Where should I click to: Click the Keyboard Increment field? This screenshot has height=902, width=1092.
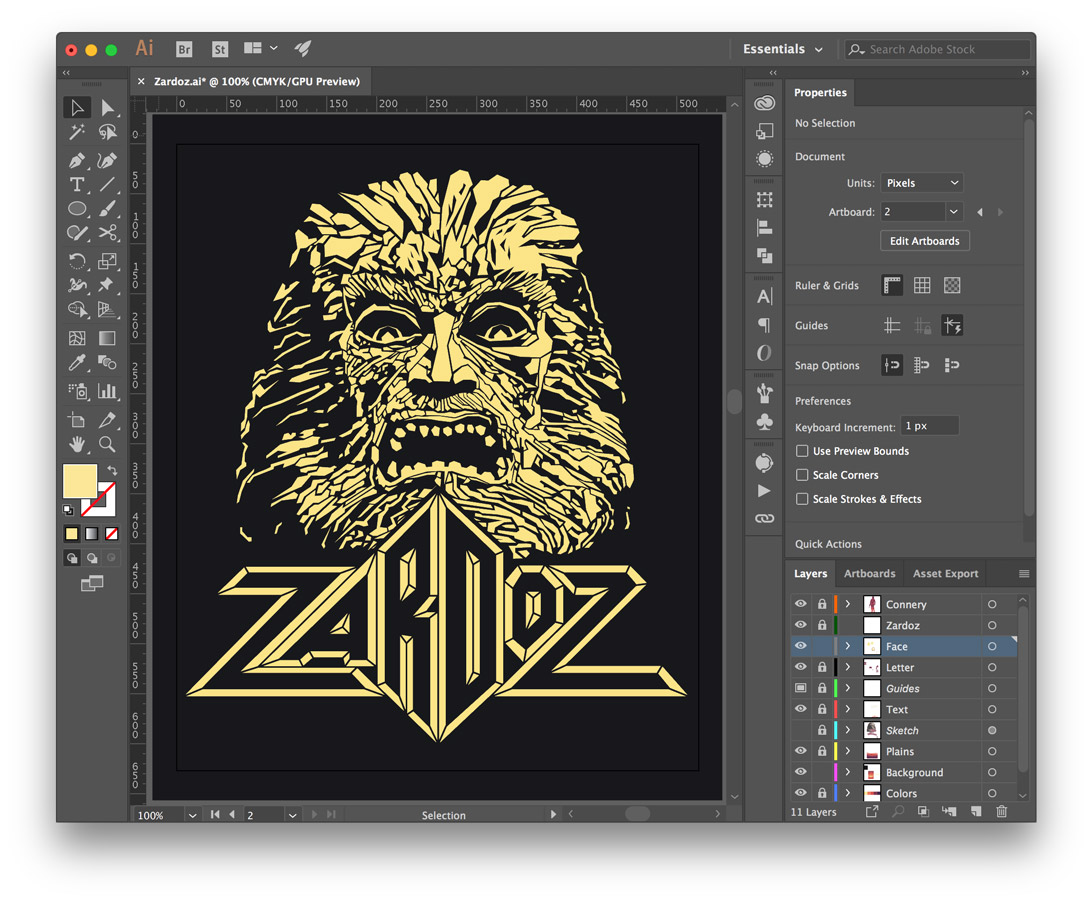(x=930, y=426)
